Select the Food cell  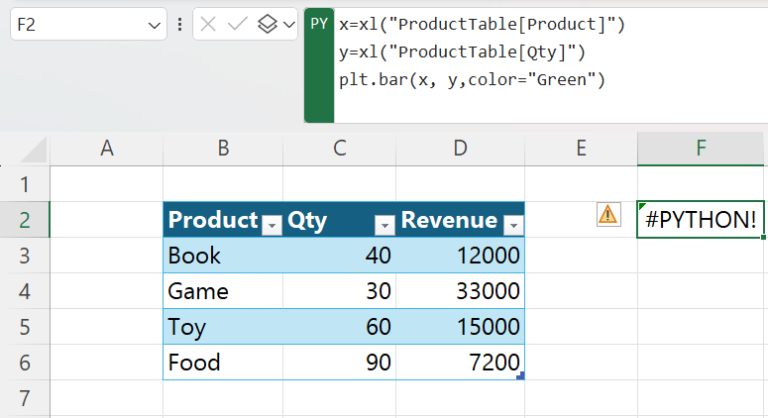[223, 363]
